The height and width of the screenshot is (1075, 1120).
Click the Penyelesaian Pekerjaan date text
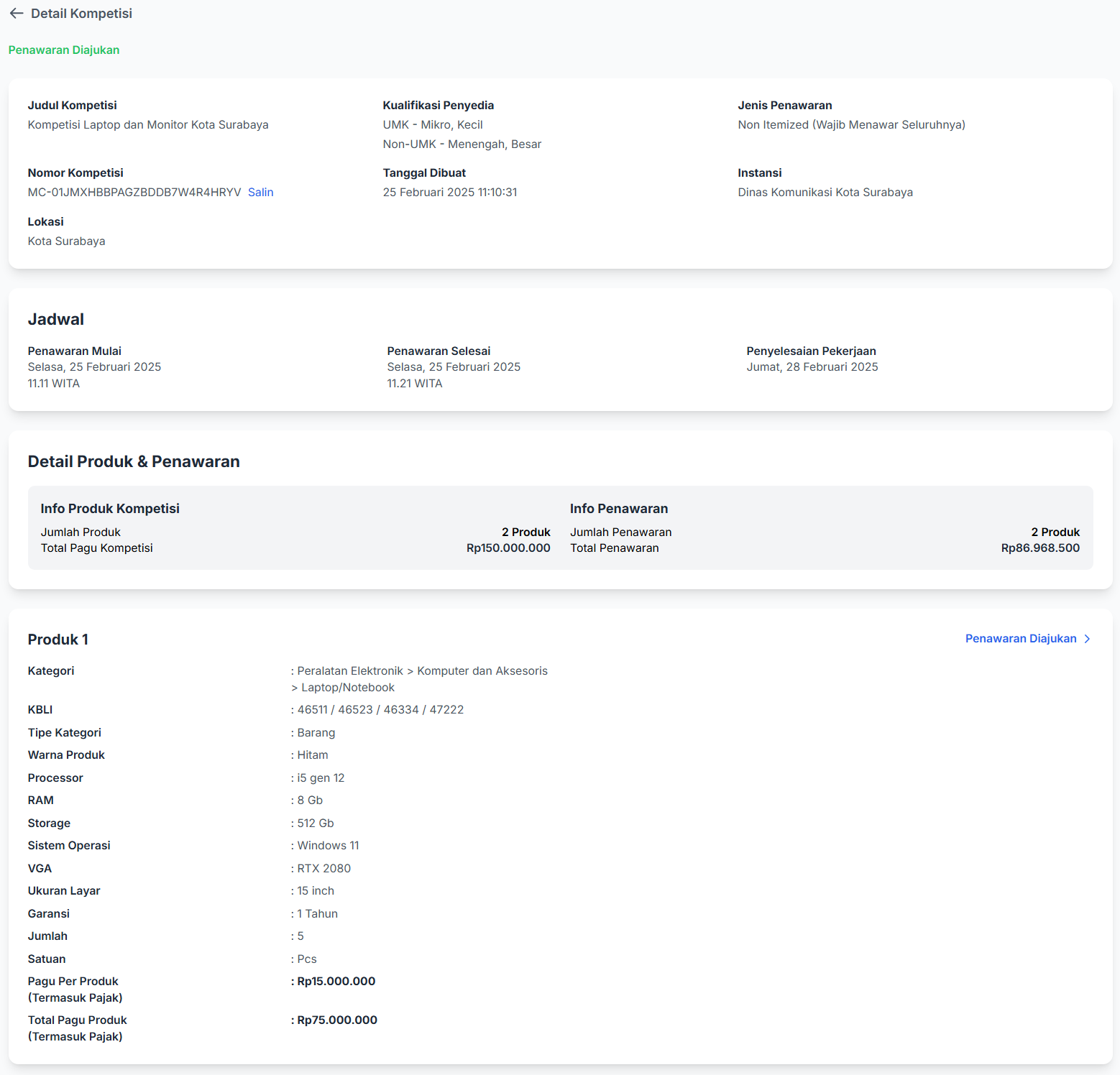(x=812, y=367)
